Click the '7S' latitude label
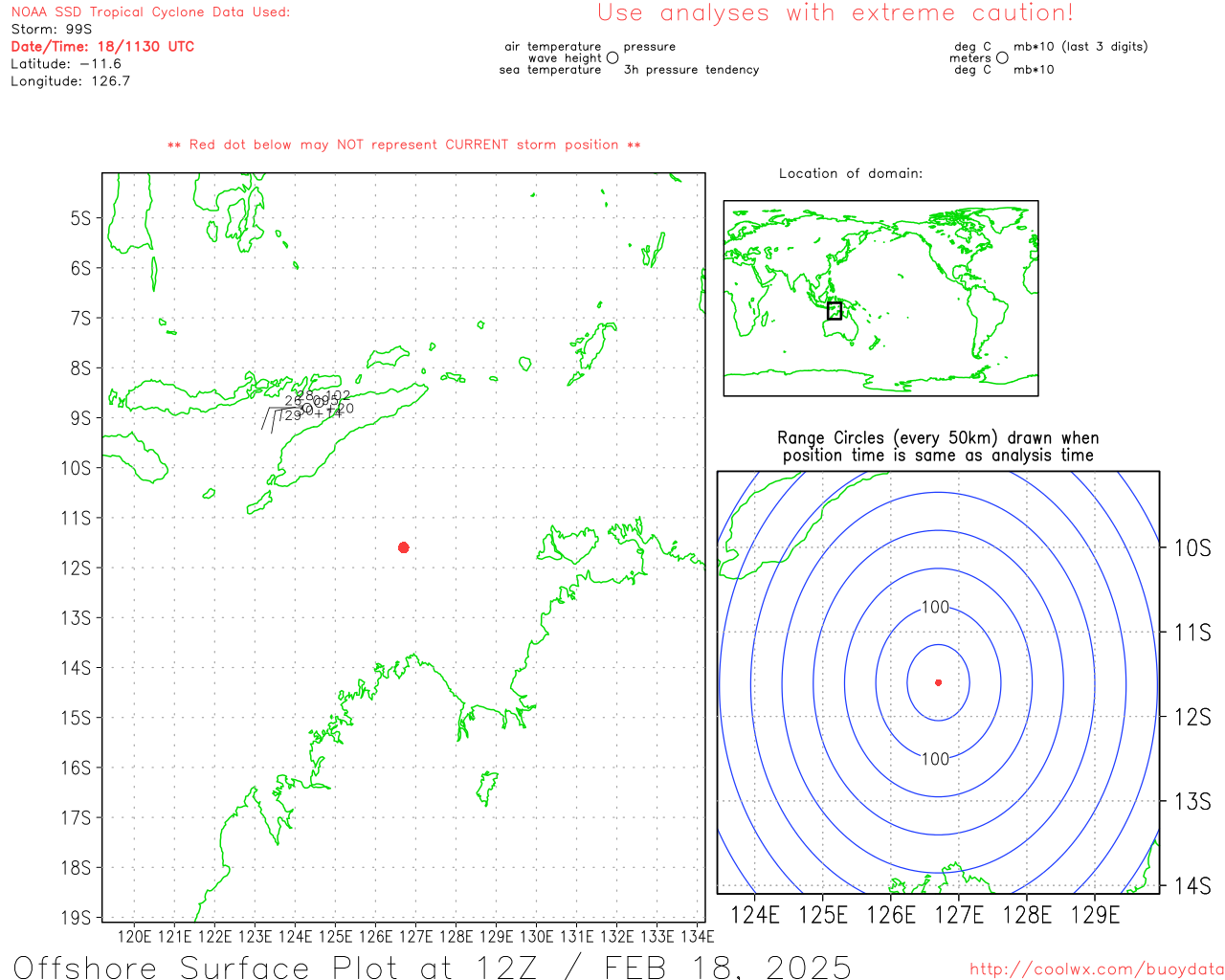Viewport: 1225px width, 980px height. click(x=80, y=318)
